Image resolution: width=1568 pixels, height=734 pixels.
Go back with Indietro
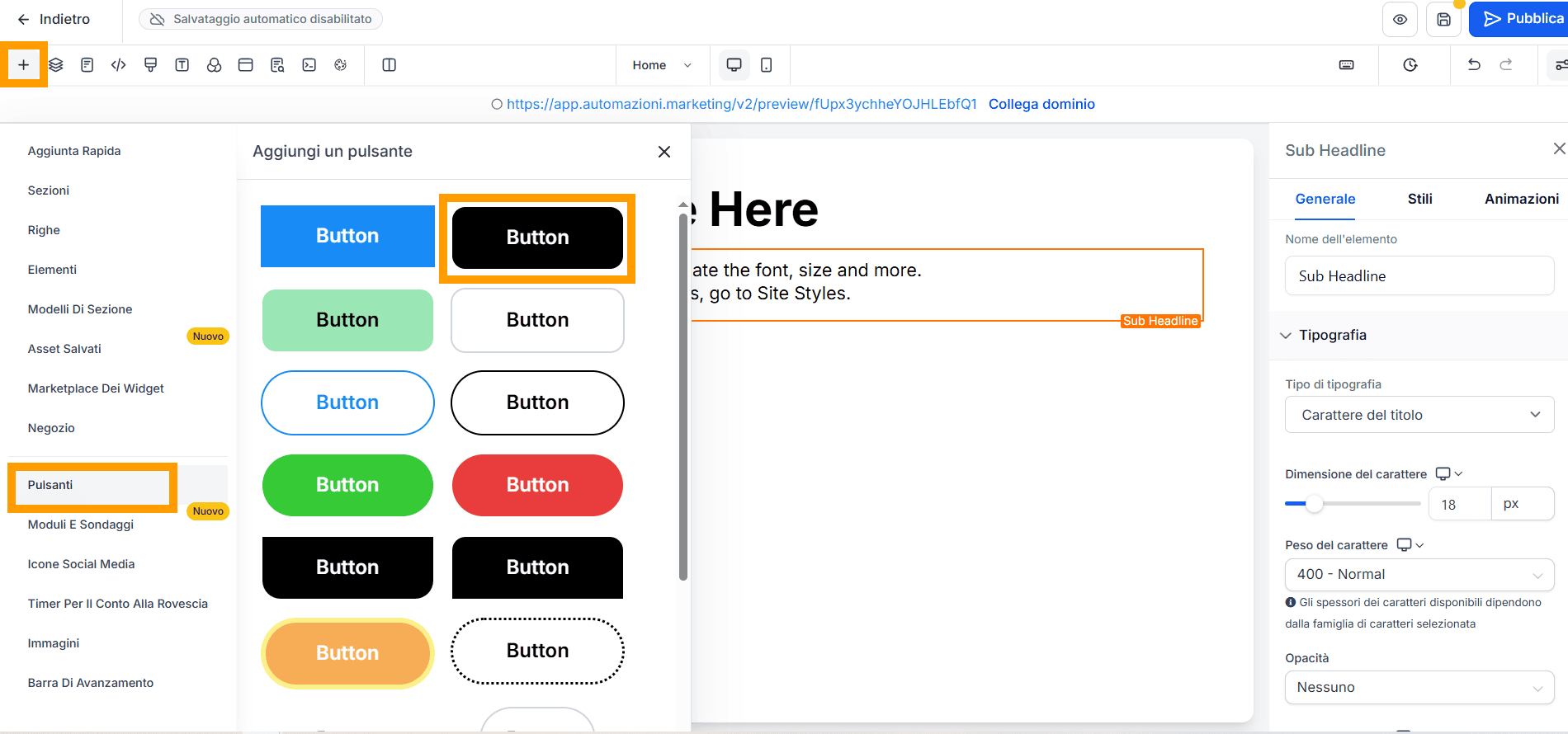tap(54, 19)
